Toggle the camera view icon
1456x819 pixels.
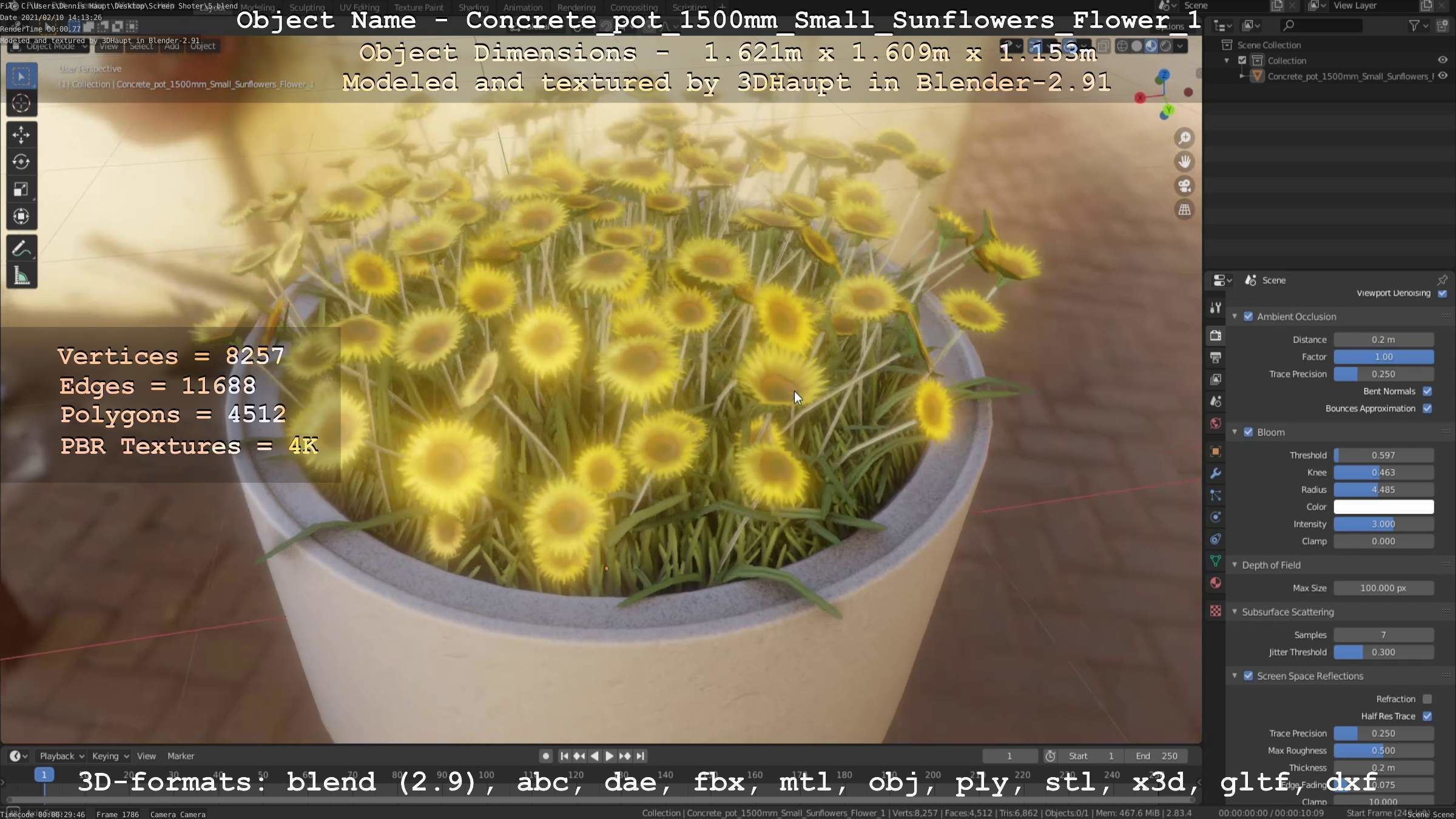coord(1184,186)
